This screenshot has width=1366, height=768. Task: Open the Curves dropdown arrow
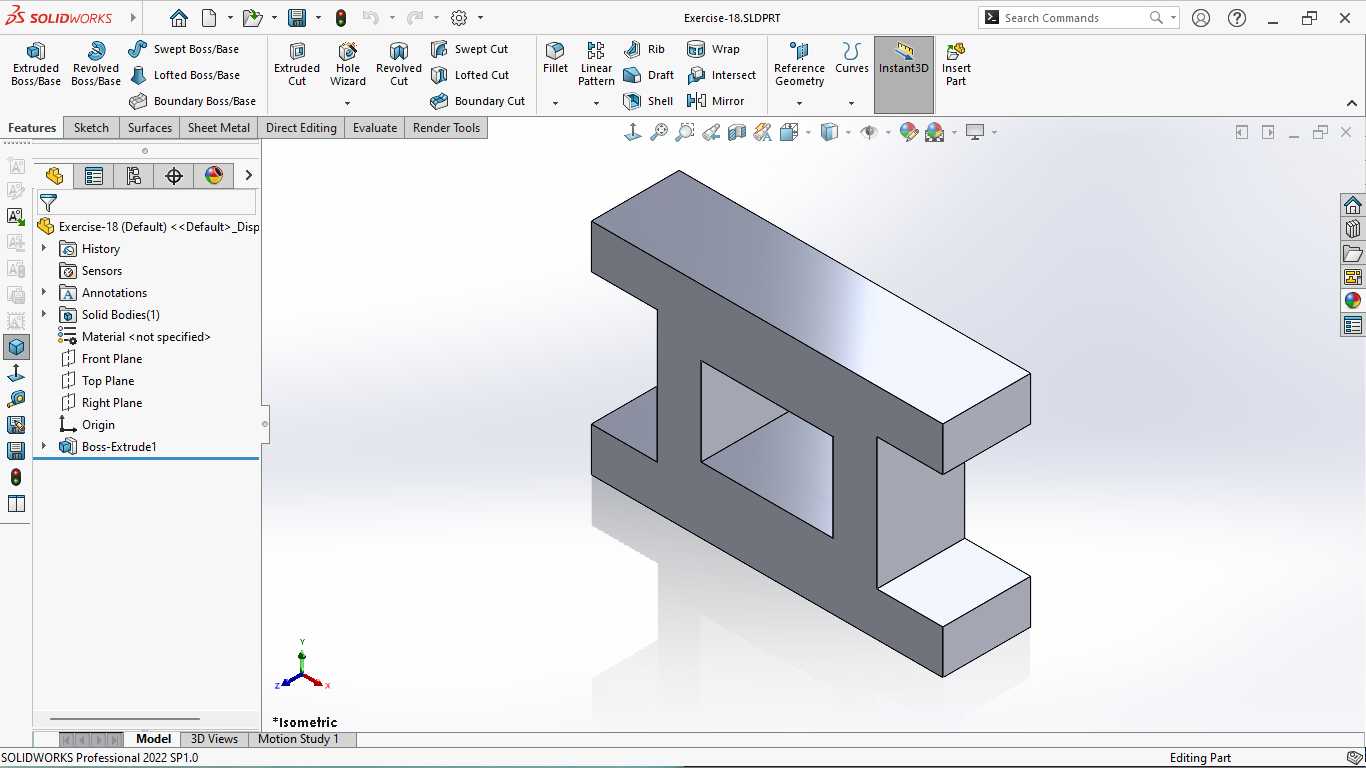click(x=852, y=103)
